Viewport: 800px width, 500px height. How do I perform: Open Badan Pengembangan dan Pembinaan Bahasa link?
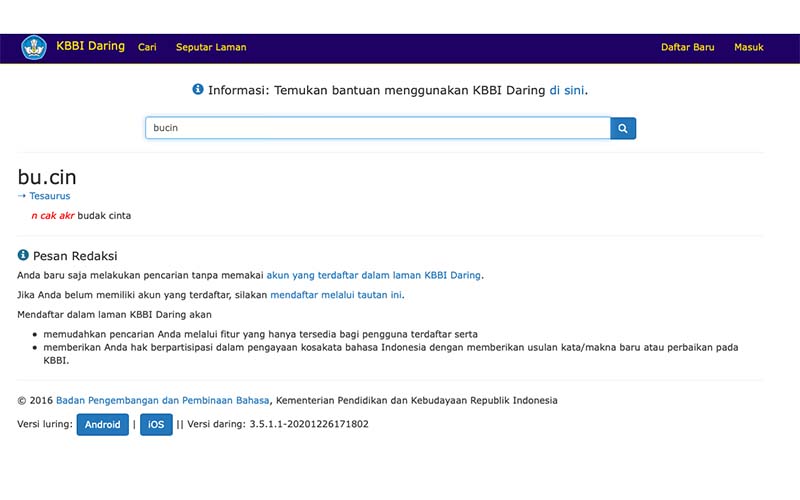[x=162, y=401]
